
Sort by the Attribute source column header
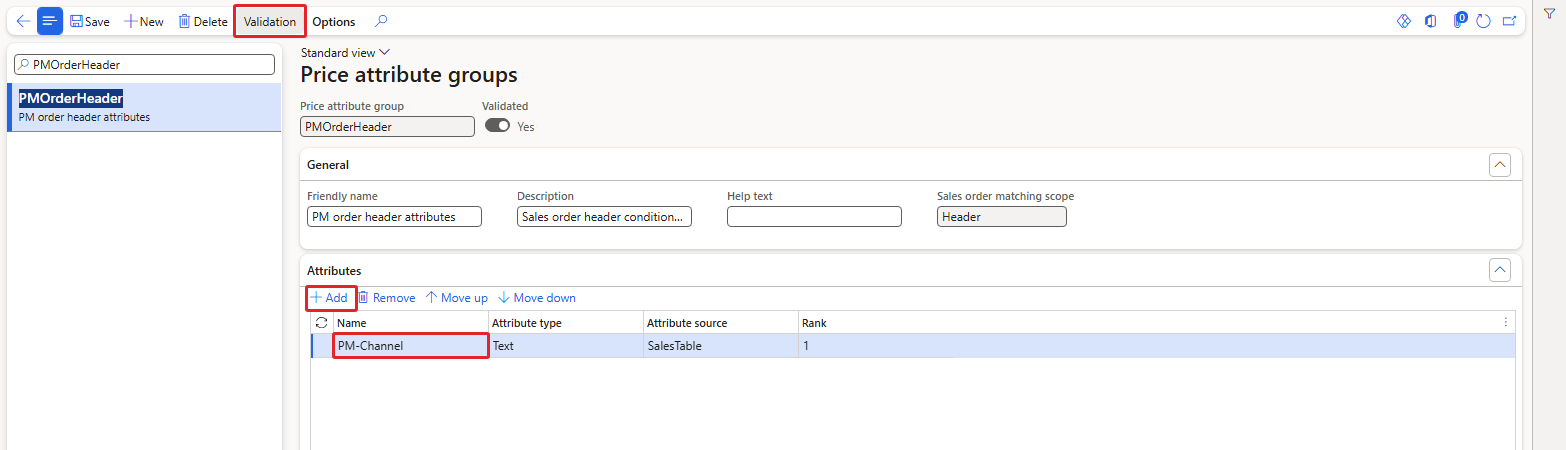pos(720,323)
